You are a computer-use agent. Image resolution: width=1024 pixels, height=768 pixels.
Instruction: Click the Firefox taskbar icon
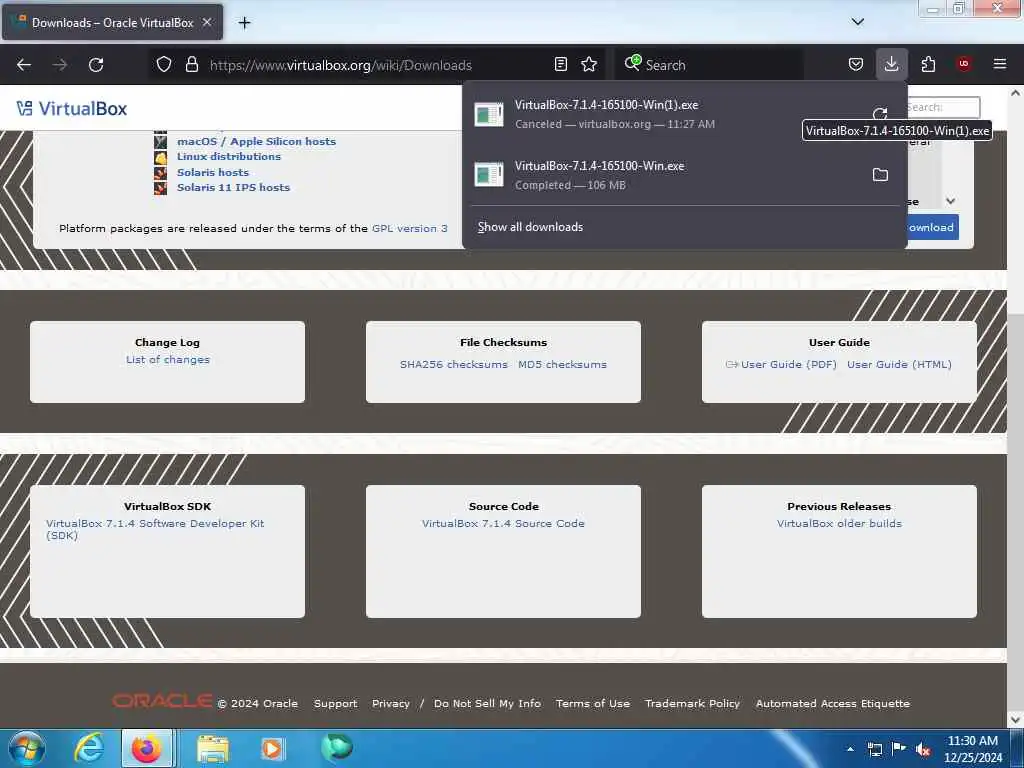coord(147,748)
